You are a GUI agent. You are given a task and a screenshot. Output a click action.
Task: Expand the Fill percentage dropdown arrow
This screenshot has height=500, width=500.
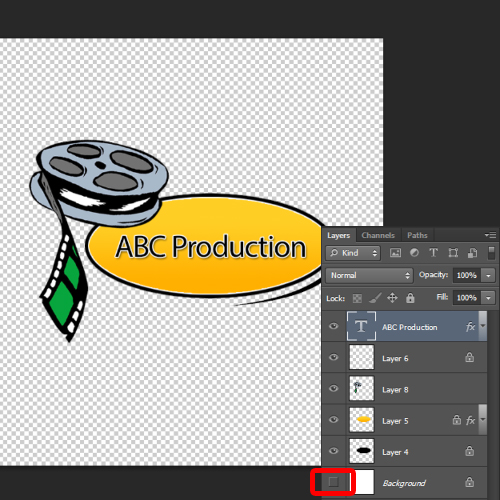tap(488, 298)
